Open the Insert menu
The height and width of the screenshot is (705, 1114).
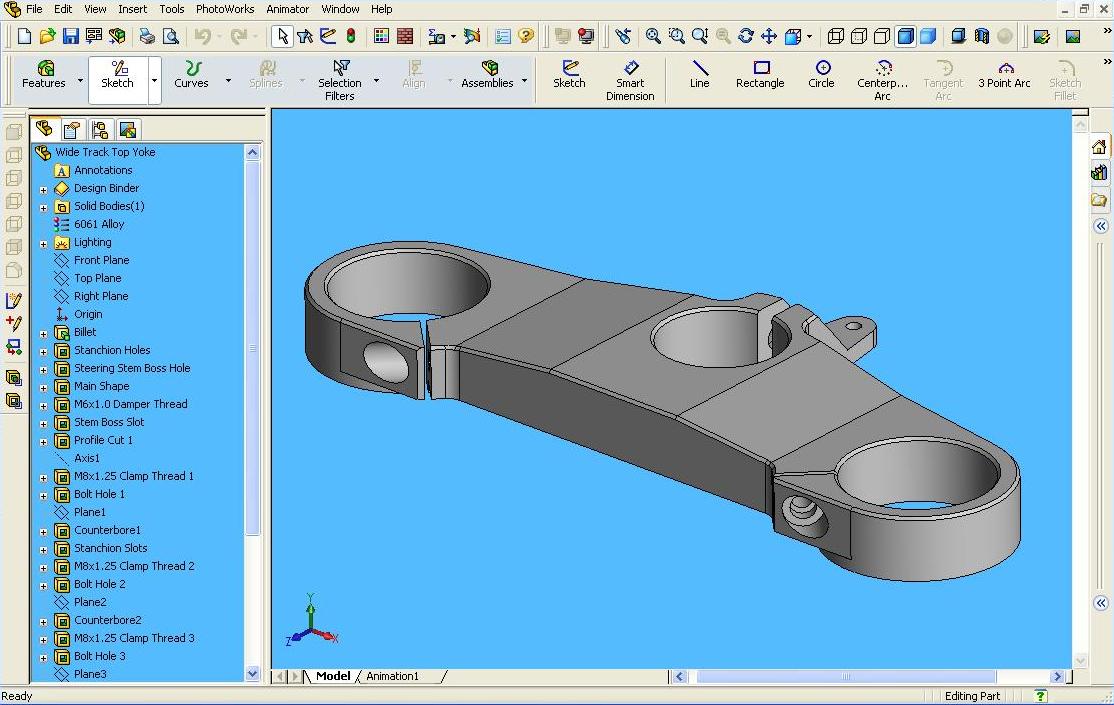(x=132, y=9)
